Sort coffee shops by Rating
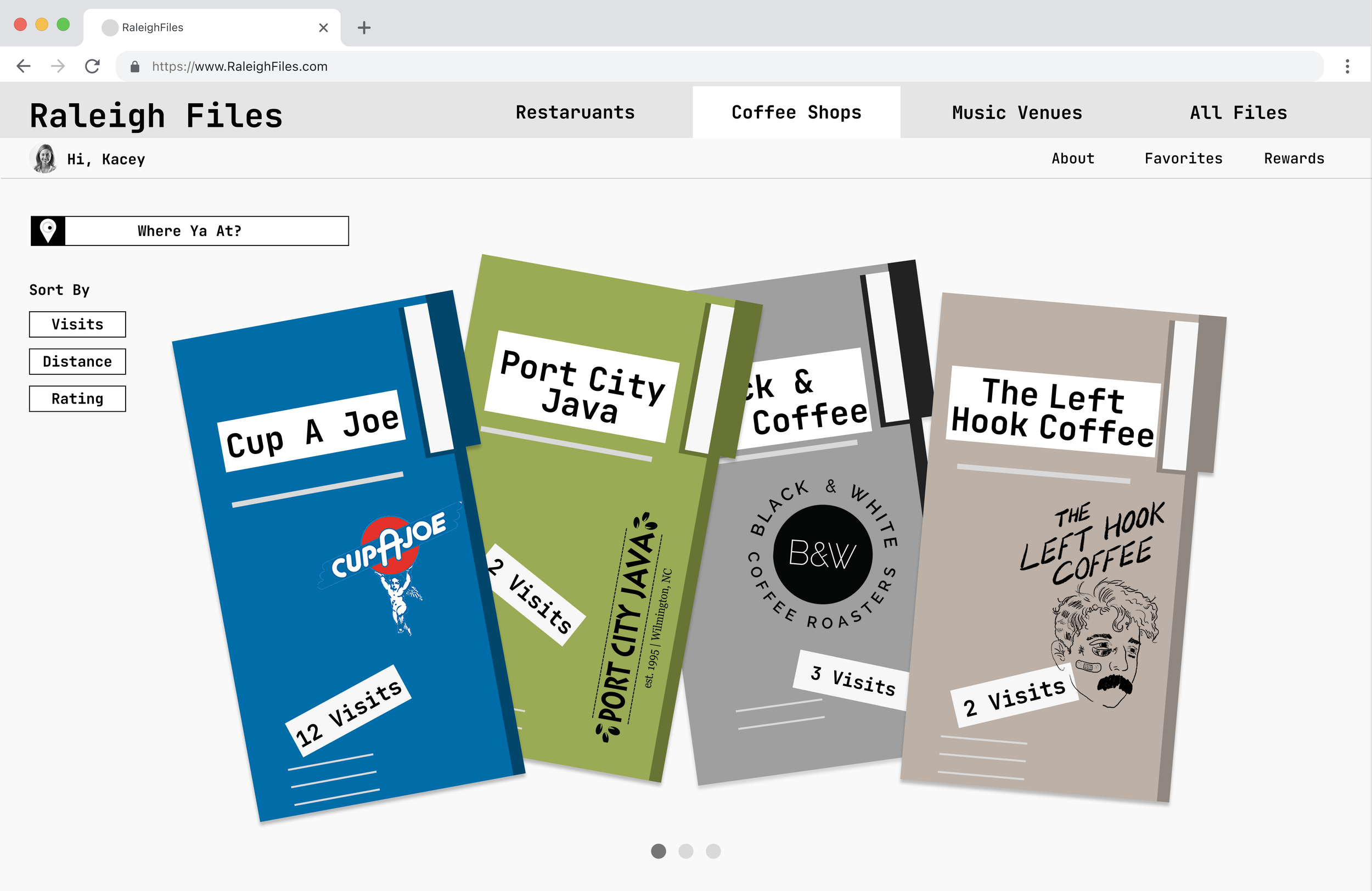The image size is (1372, 891). point(77,399)
